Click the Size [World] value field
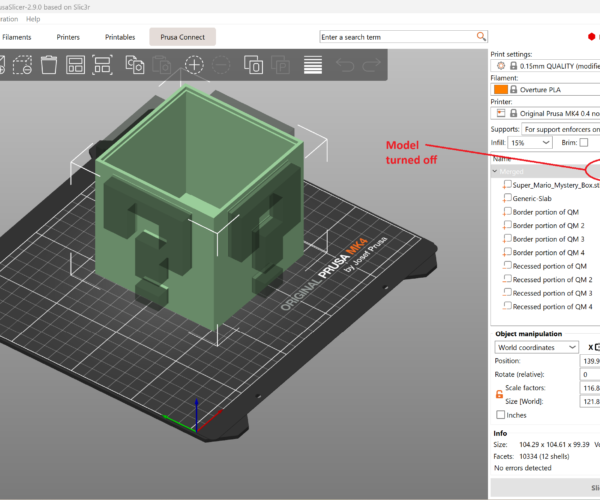 590,401
